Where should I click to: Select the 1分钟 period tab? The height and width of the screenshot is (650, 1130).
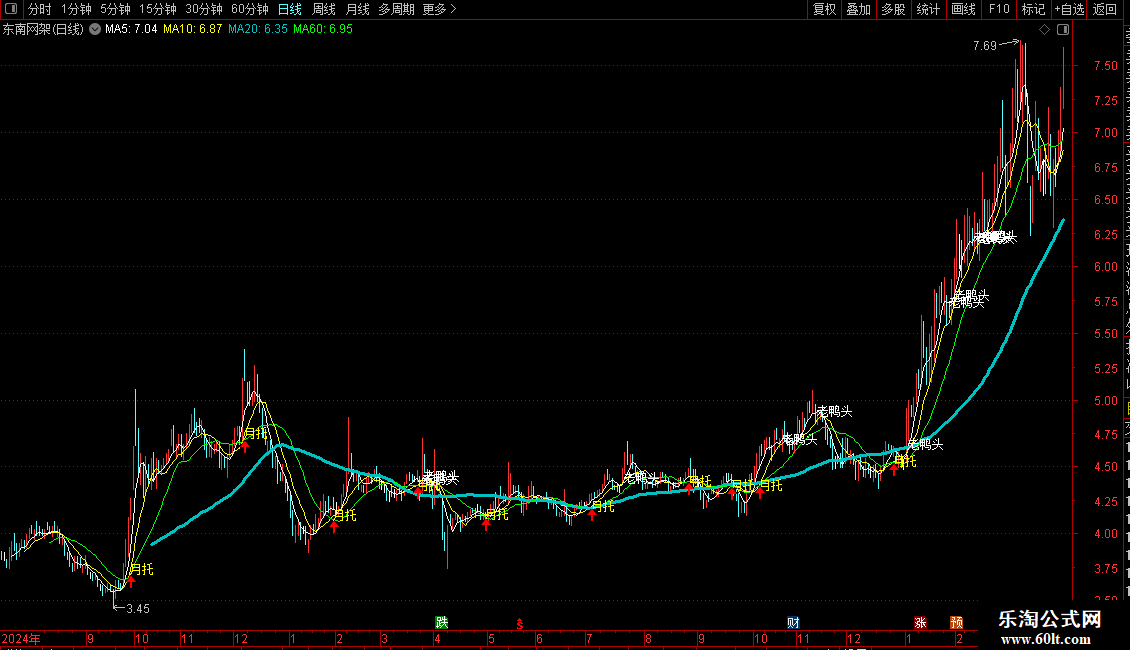[x=76, y=9]
